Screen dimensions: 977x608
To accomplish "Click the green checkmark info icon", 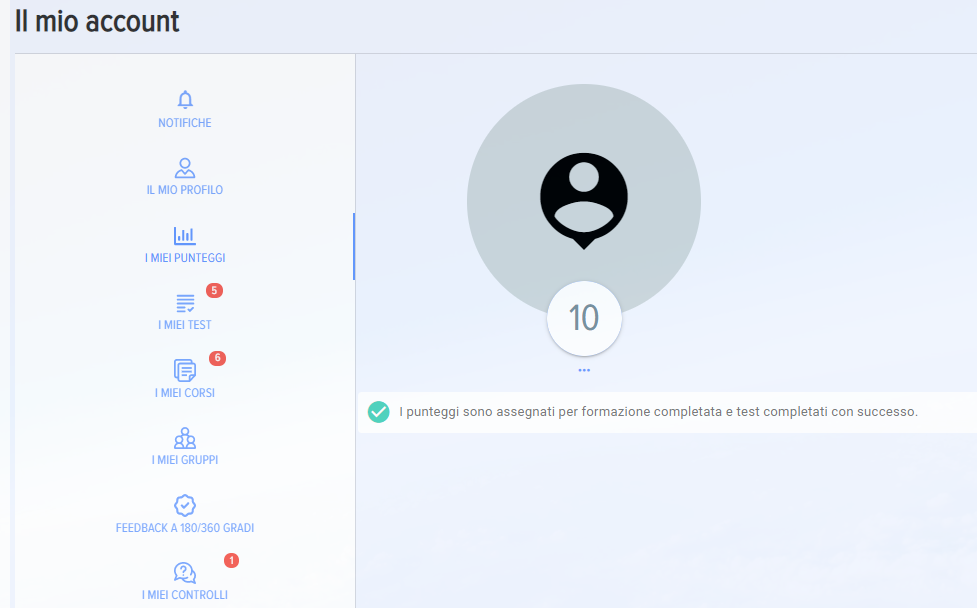I will [x=378, y=412].
